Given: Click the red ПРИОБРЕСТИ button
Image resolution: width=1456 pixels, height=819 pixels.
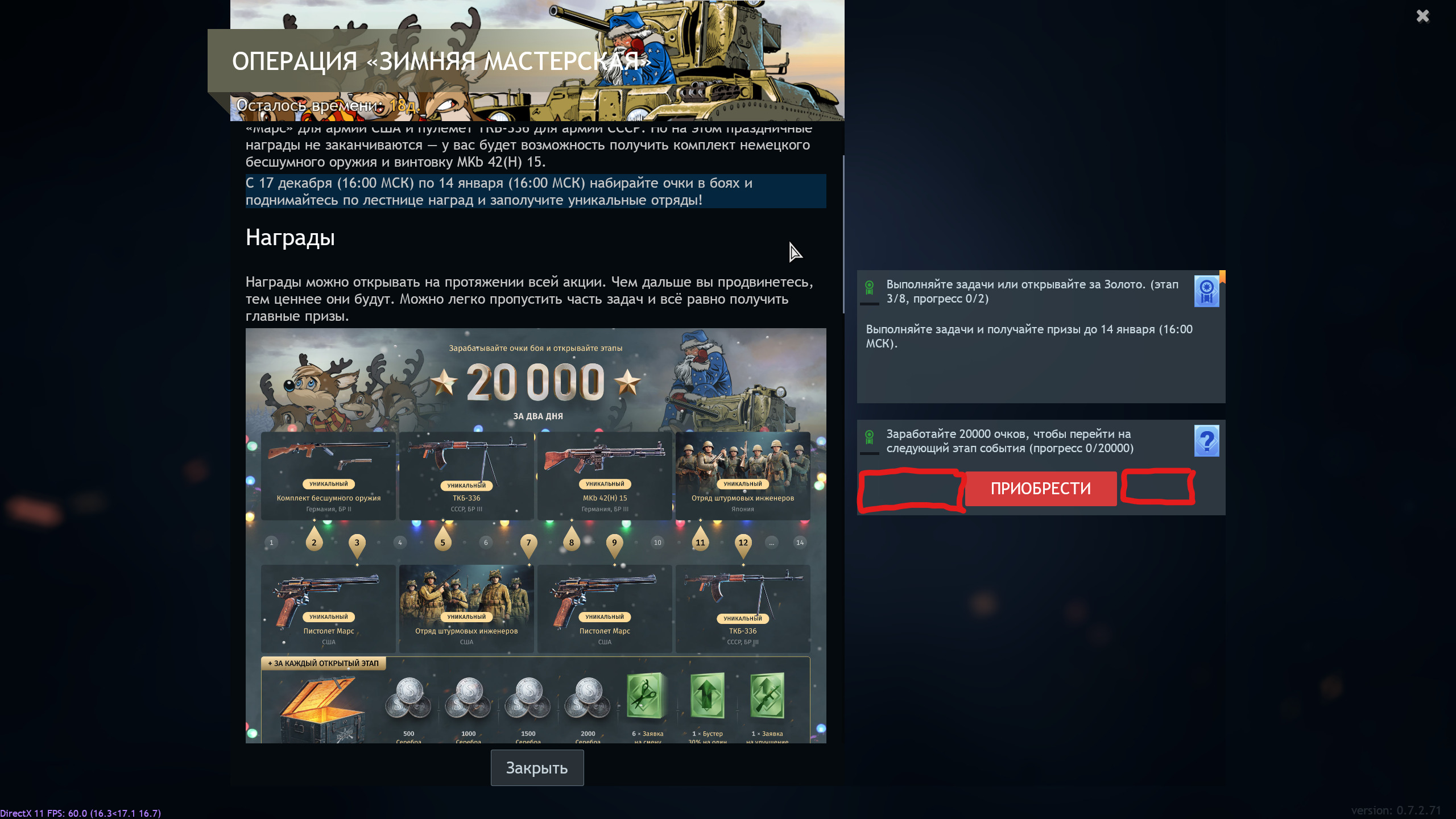Looking at the screenshot, I should (x=1041, y=489).
